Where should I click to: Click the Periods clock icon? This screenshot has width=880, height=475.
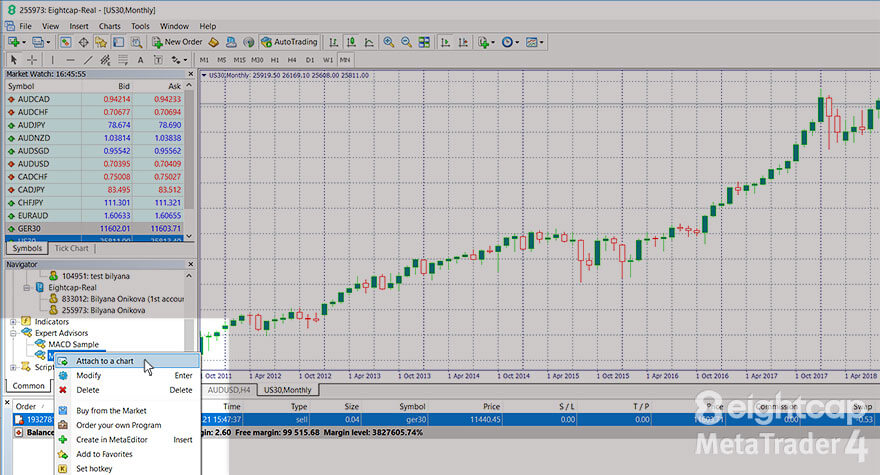(507, 42)
